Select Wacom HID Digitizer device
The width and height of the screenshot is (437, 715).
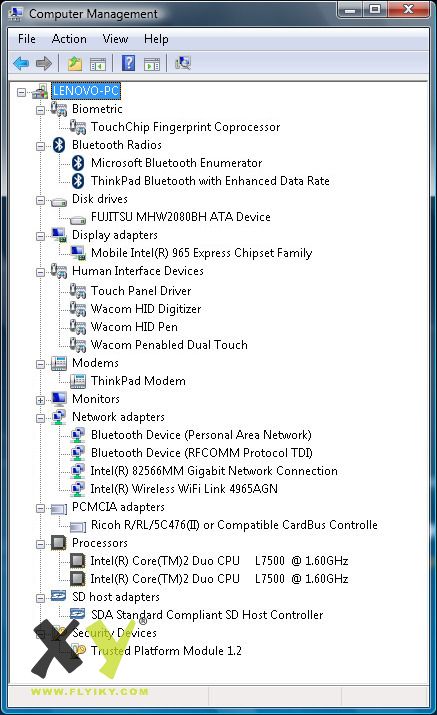pos(146,309)
